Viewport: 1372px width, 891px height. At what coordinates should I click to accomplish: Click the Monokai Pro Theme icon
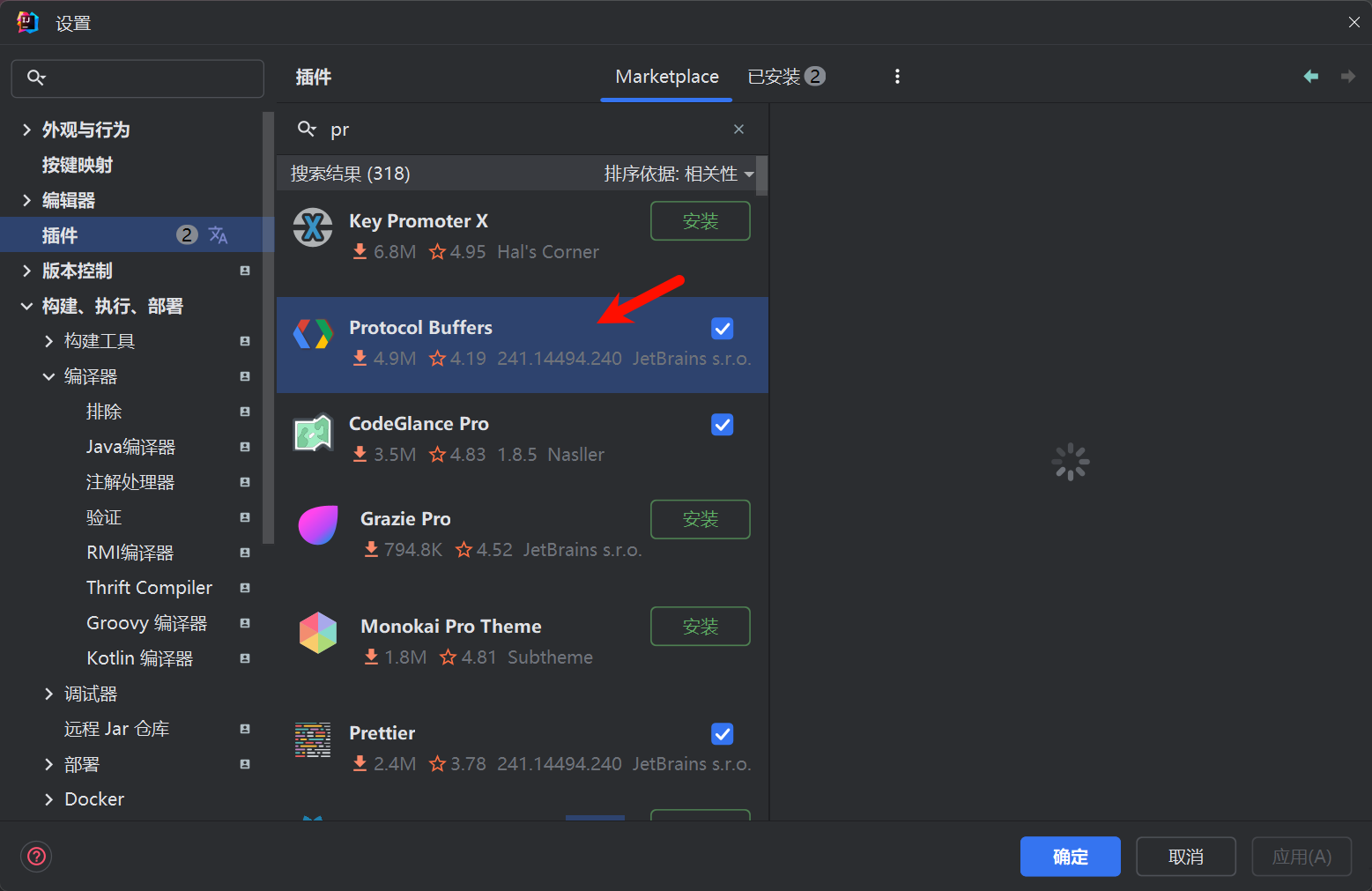318,633
